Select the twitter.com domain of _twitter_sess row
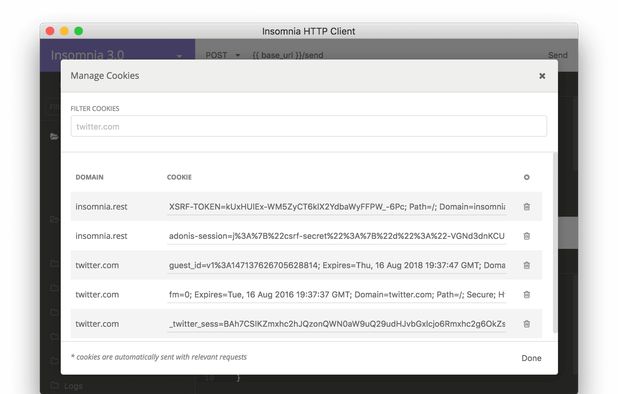Viewport: 618px width, 394px height. pos(97,324)
